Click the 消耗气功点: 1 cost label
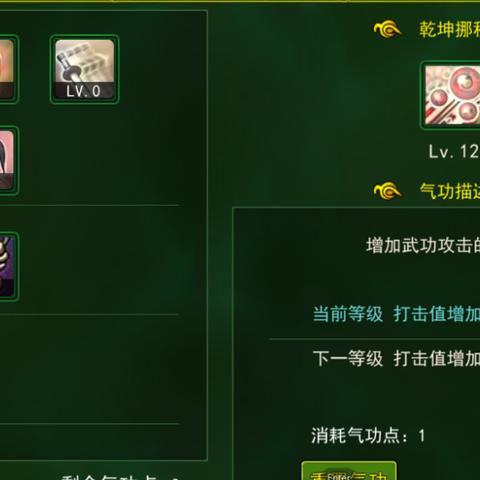Viewport: 480px width, 480px height. point(368,435)
